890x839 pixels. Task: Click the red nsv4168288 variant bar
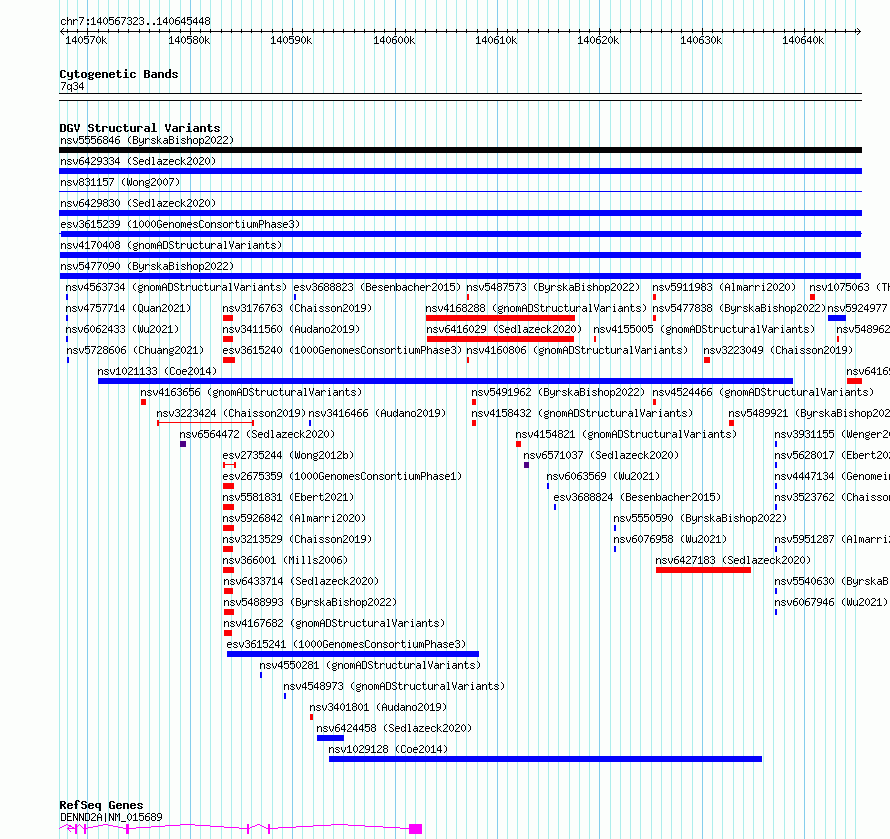click(x=500, y=318)
